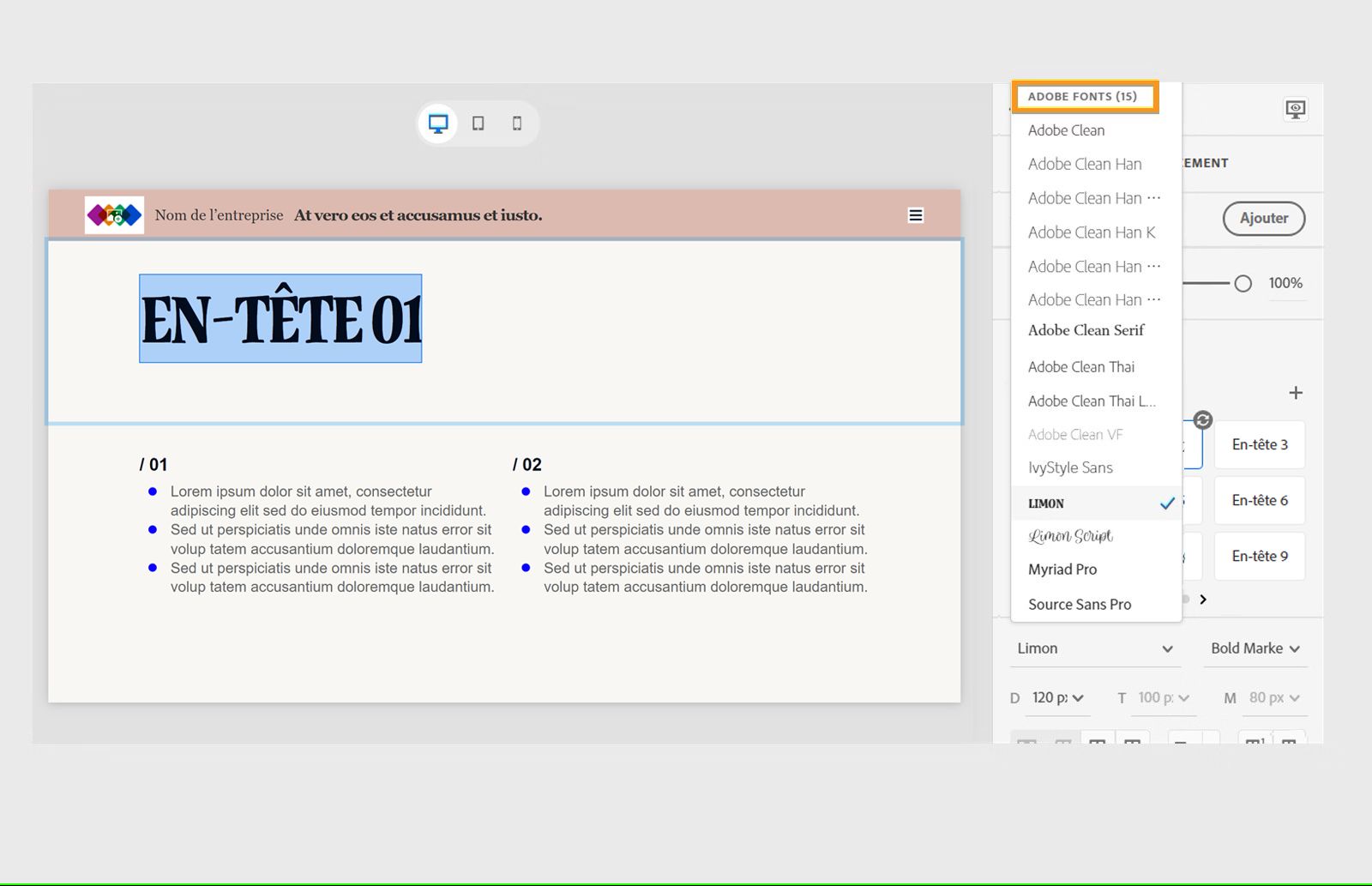
Task: Click "At vero eos et accusamus" tagline
Action: [x=418, y=215]
